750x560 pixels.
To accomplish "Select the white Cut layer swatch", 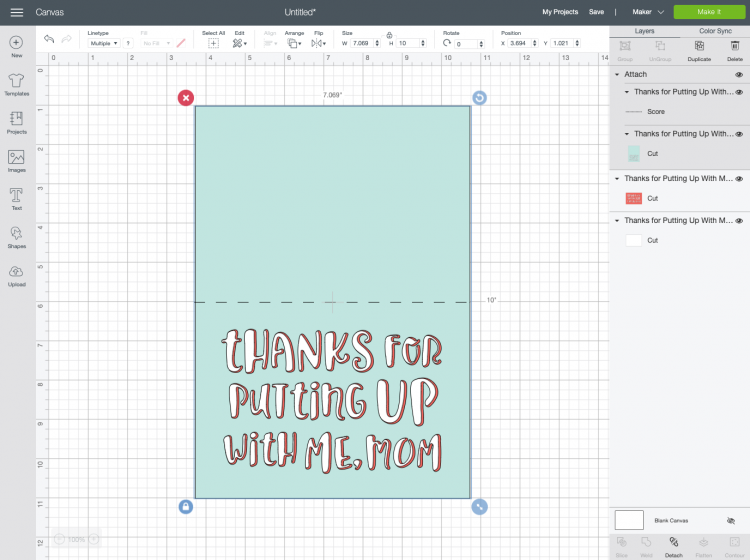I will pos(633,241).
